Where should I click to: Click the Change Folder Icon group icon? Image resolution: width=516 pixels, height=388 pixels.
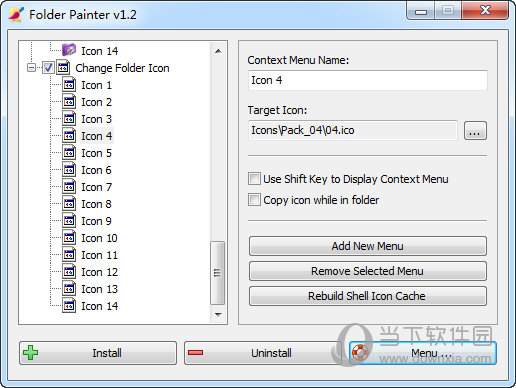coord(63,68)
